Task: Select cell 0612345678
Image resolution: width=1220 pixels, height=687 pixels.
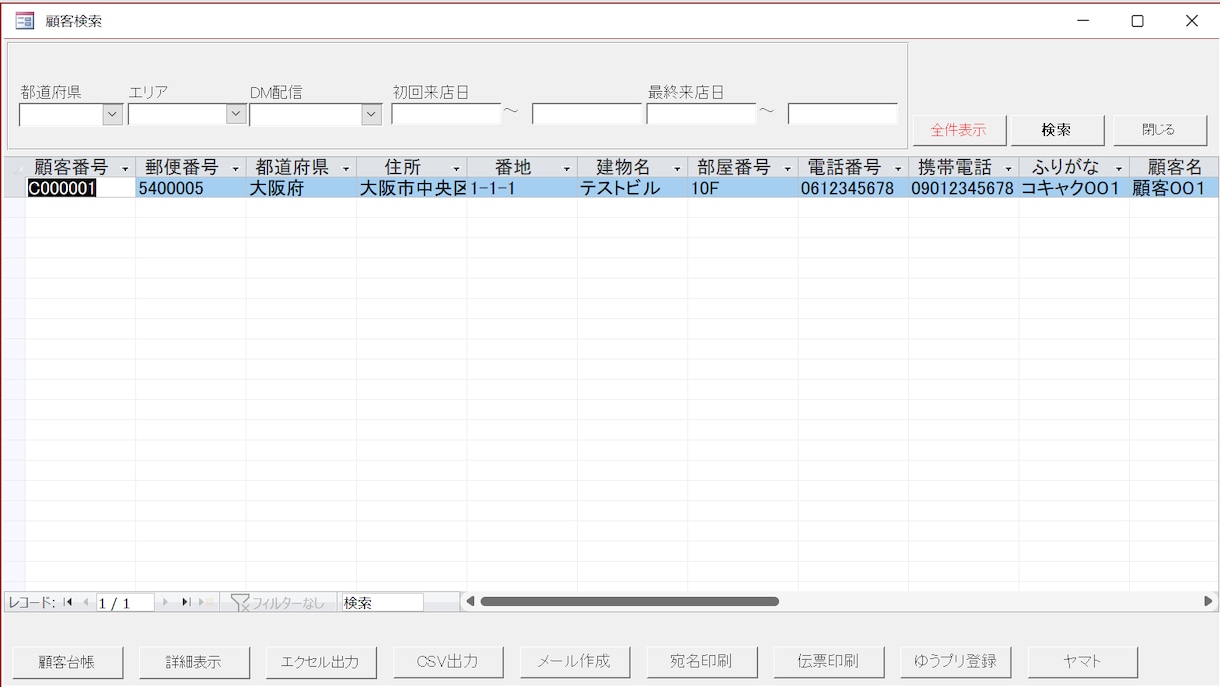Action: [x=853, y=188]
